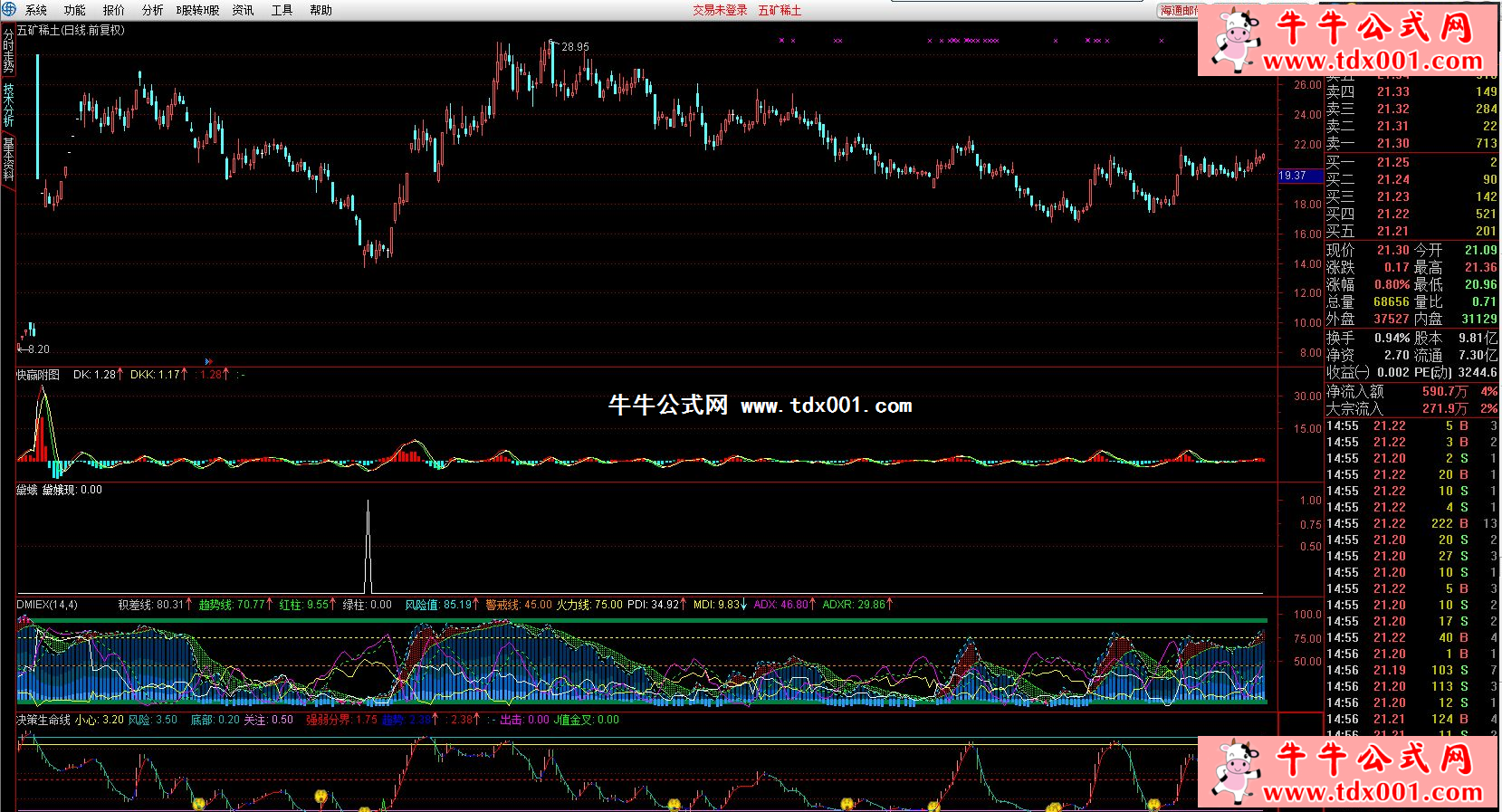Open the 帮助 menu
This screenshot has width=1502, height=812.
point(321,10)
